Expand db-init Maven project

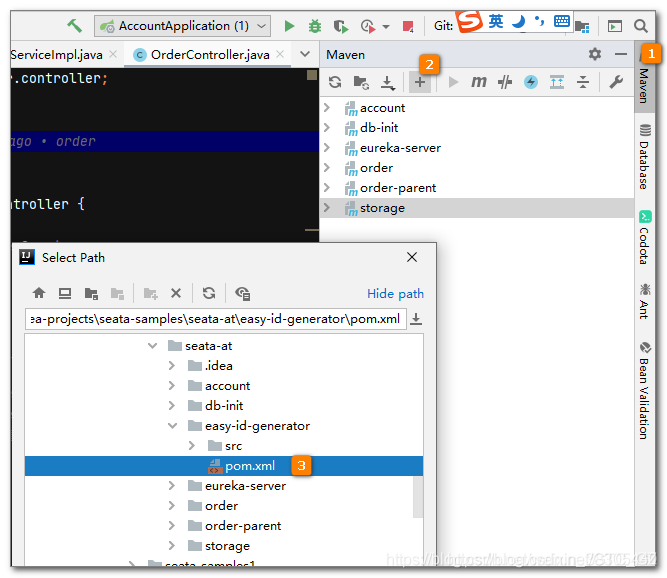point(327,127)
